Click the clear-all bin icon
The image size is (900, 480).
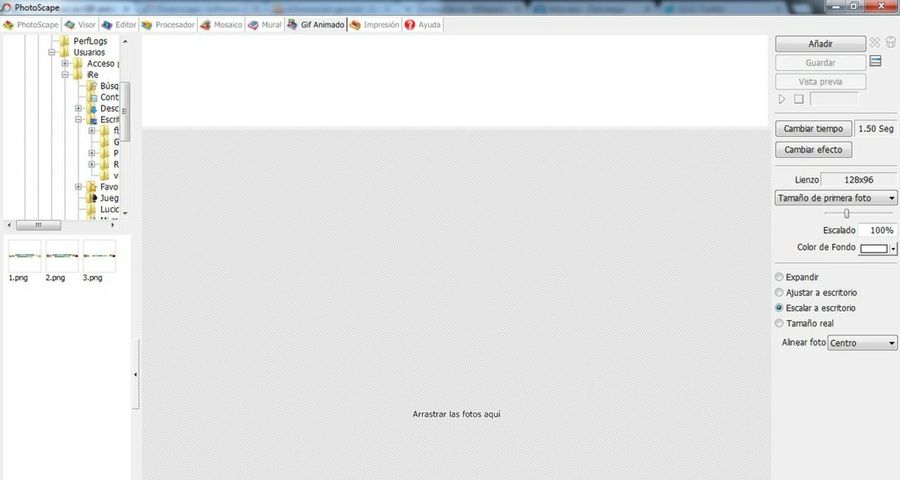tap(891, 43)
